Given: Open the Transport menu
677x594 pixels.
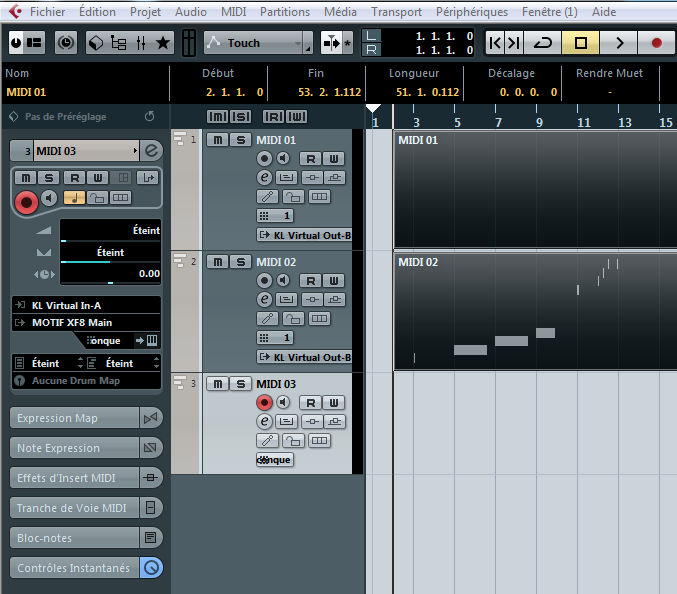Looking at the screenshot, I should 396,12.
